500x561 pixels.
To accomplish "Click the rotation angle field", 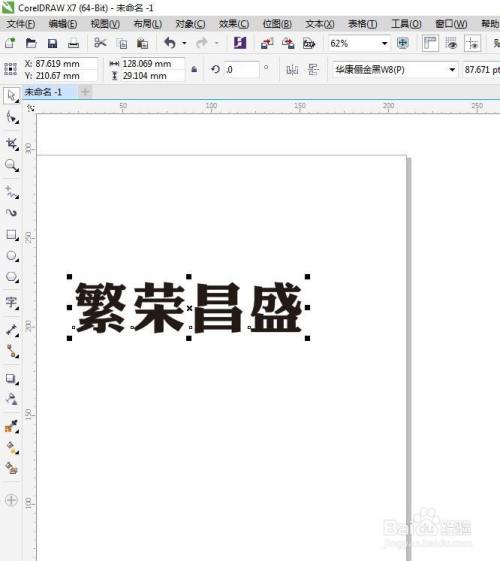I will click(x=241, y=69).
